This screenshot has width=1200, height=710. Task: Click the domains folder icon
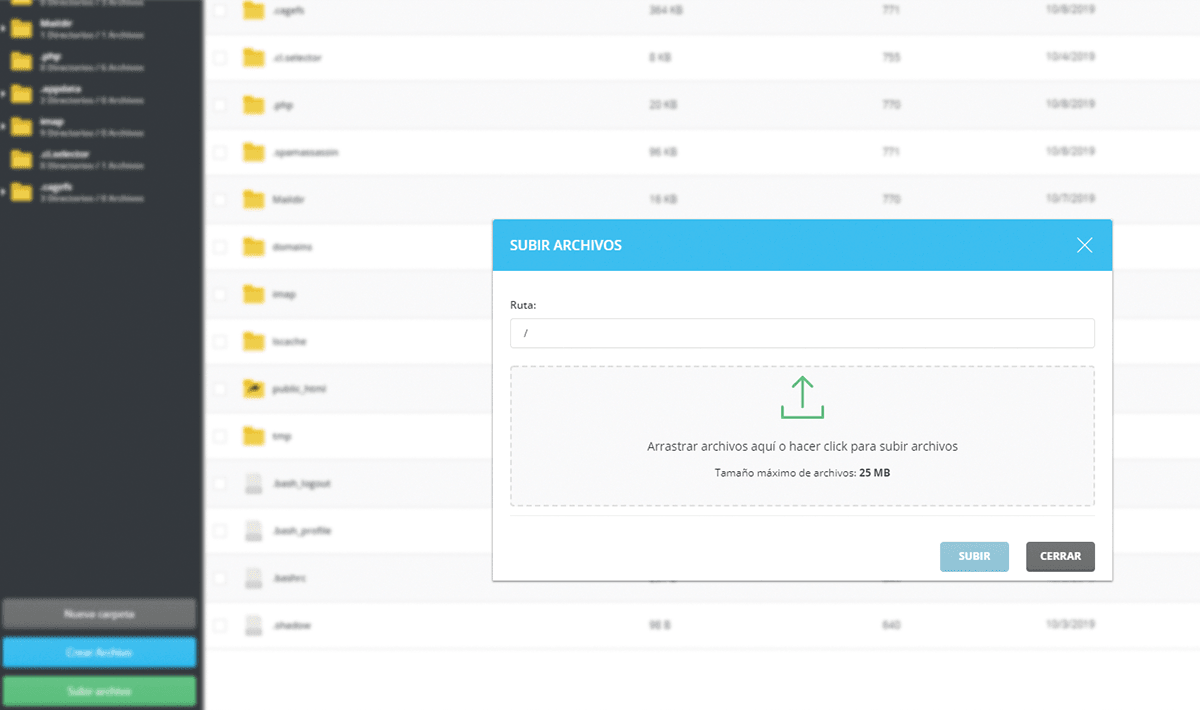coord(253,246)
